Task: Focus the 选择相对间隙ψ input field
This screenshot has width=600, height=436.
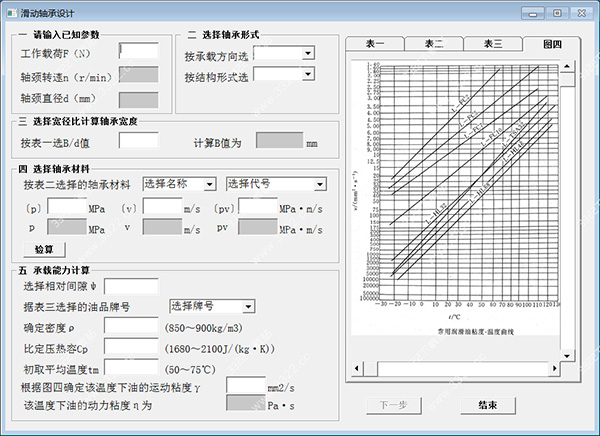Action: 131,286
